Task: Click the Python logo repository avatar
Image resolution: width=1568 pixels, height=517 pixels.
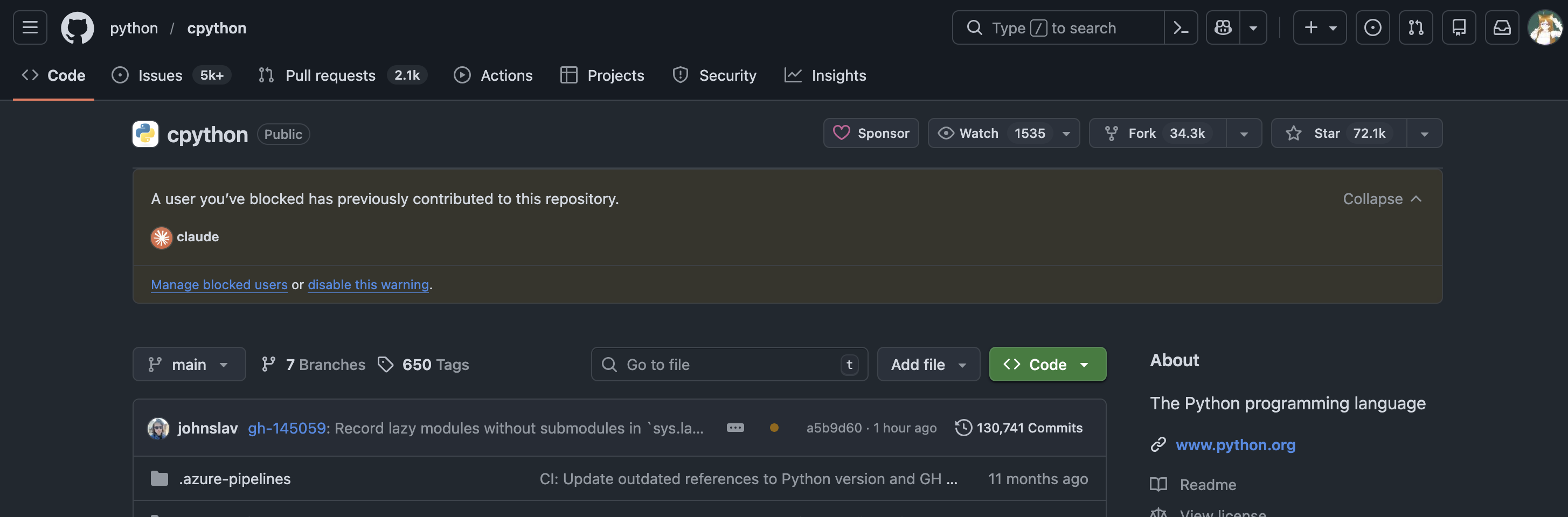Action: tap(145, 134)
